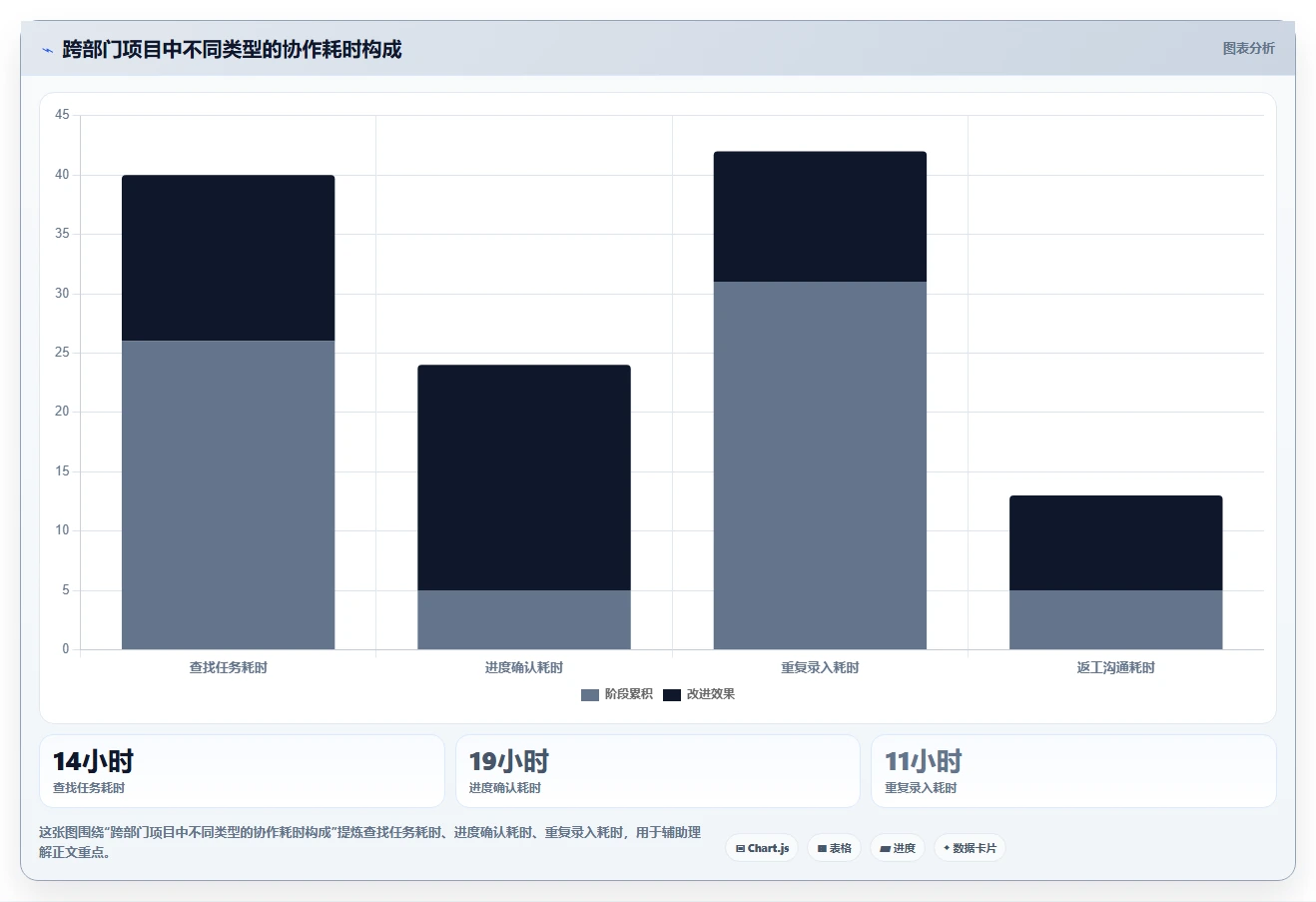
Task: Click the 返工沟通耗时 x-axis label
Action: (x=1115, y=667)
